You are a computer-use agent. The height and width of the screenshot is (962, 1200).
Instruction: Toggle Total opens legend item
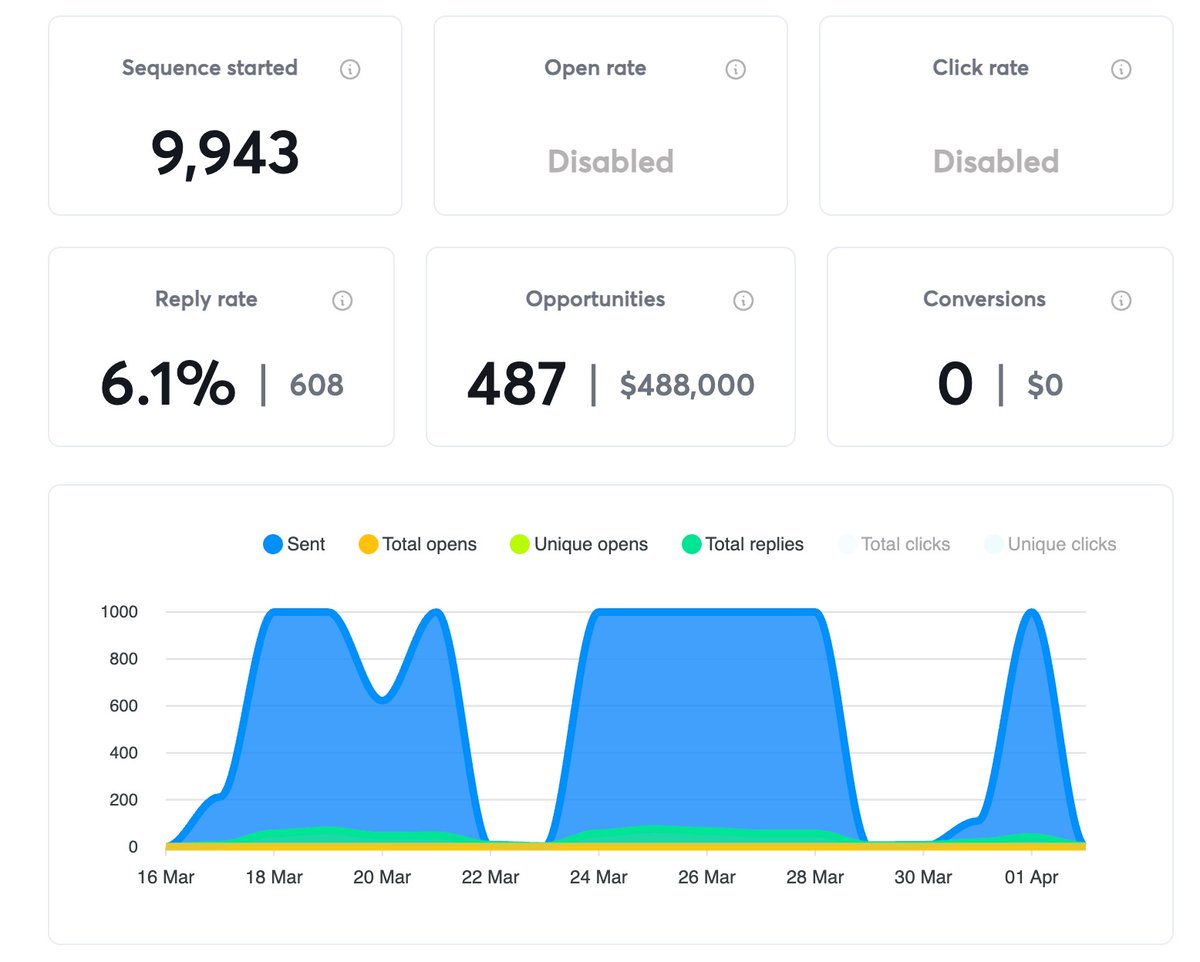(417, 544)
